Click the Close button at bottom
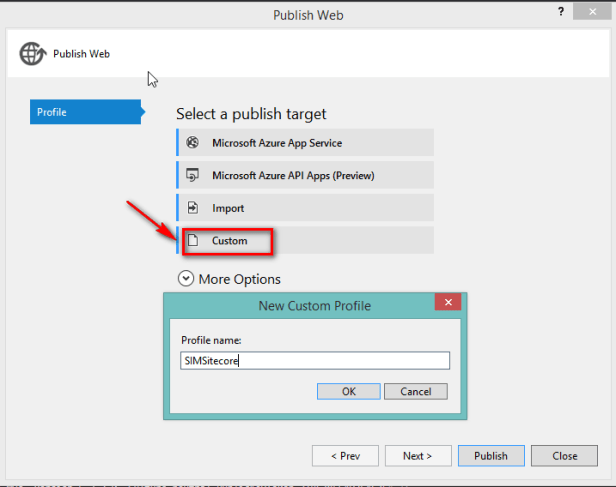Screen dimensions: 616x487 tap(565, 456)
